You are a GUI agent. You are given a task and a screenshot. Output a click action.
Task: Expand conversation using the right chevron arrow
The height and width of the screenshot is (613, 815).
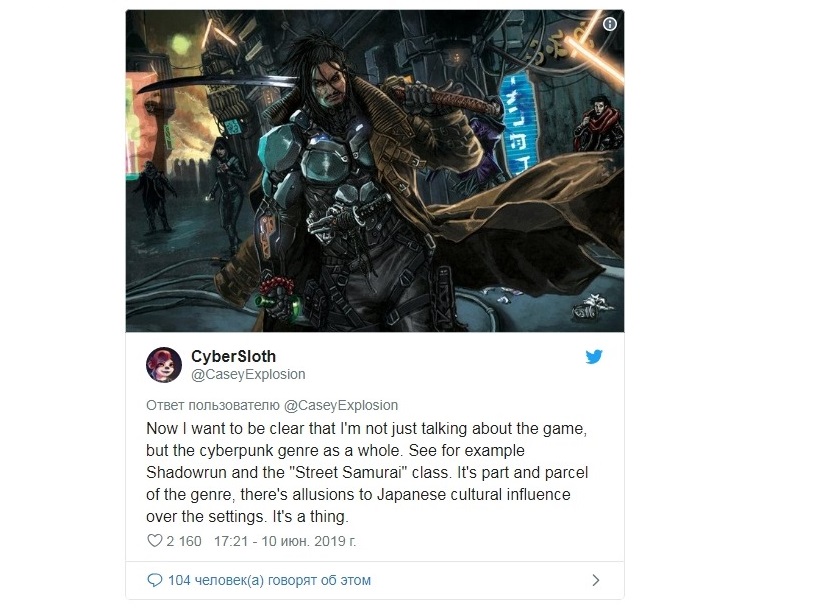[596, 580]
